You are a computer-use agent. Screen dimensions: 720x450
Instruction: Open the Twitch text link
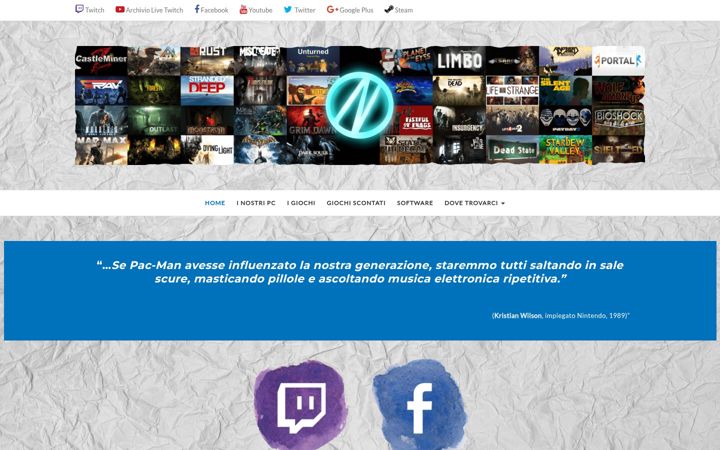tap(95, 10)
